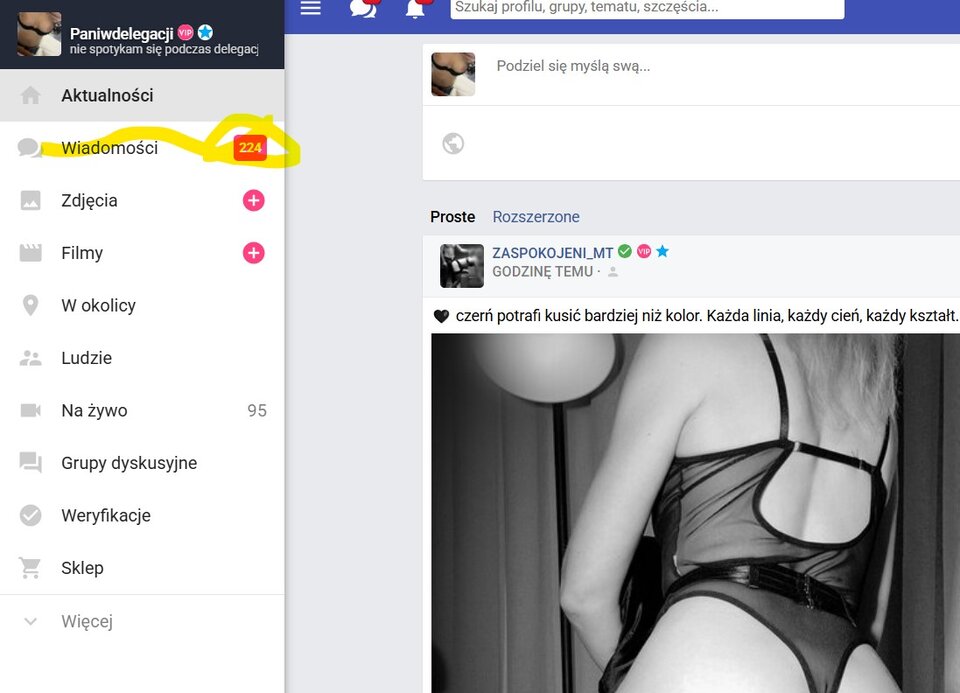Click the search profiles input field
This screenshot has height=693, width=960.
click(647, 8)
